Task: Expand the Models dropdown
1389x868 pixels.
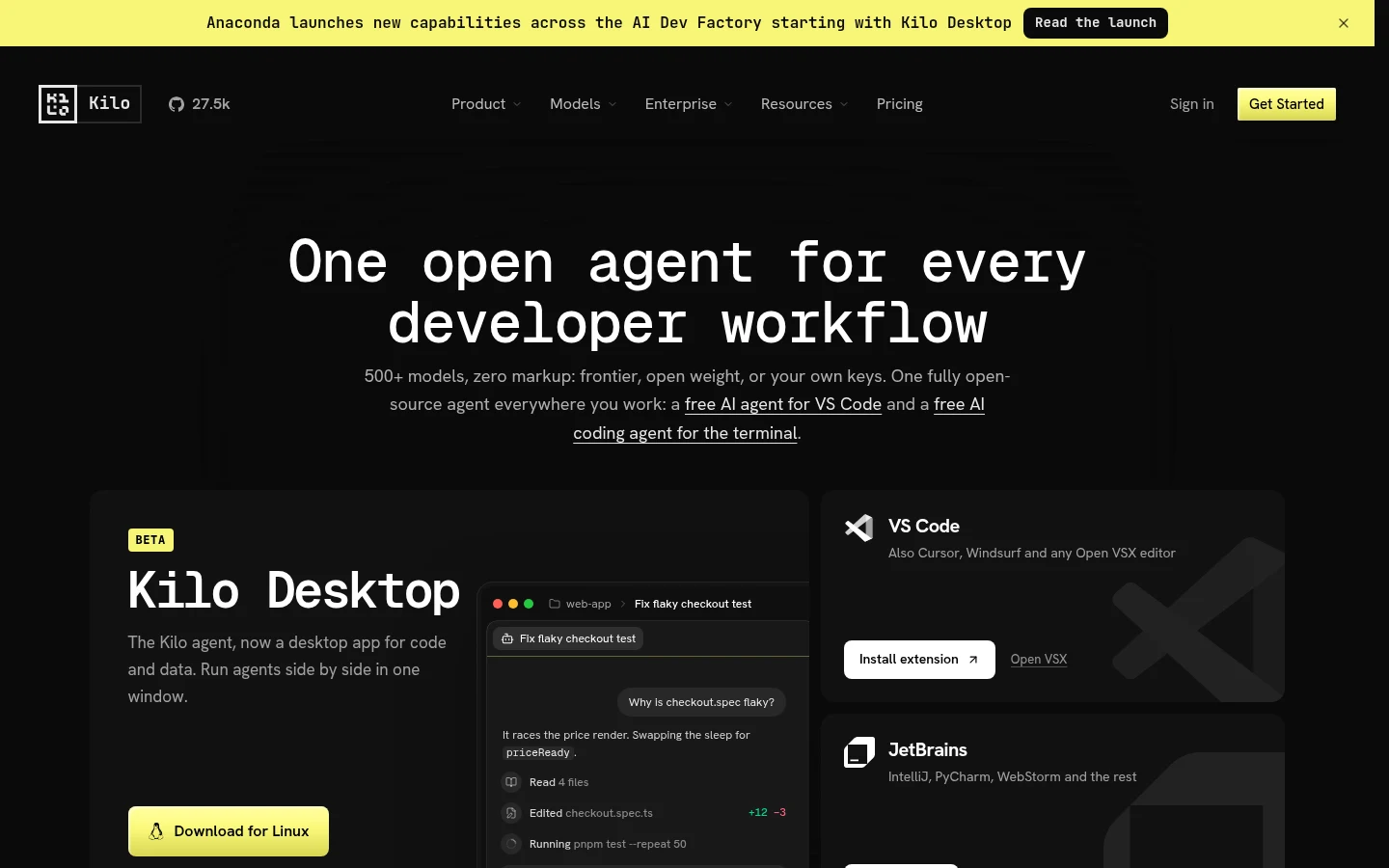Action: coord(583,104)
